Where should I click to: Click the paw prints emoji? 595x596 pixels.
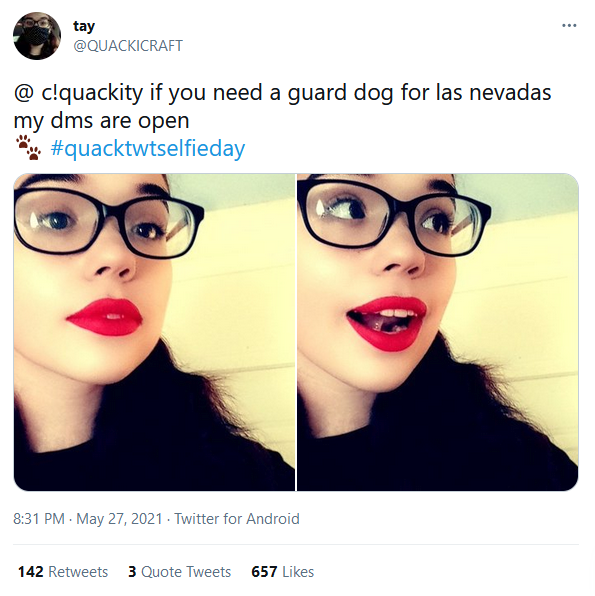click(28, 147)
